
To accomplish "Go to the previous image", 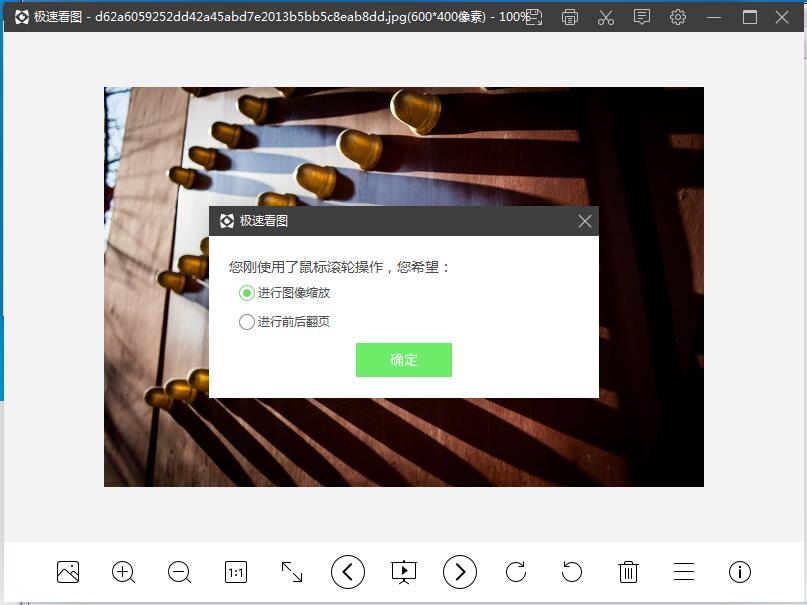I will click(x=348, y=572).
